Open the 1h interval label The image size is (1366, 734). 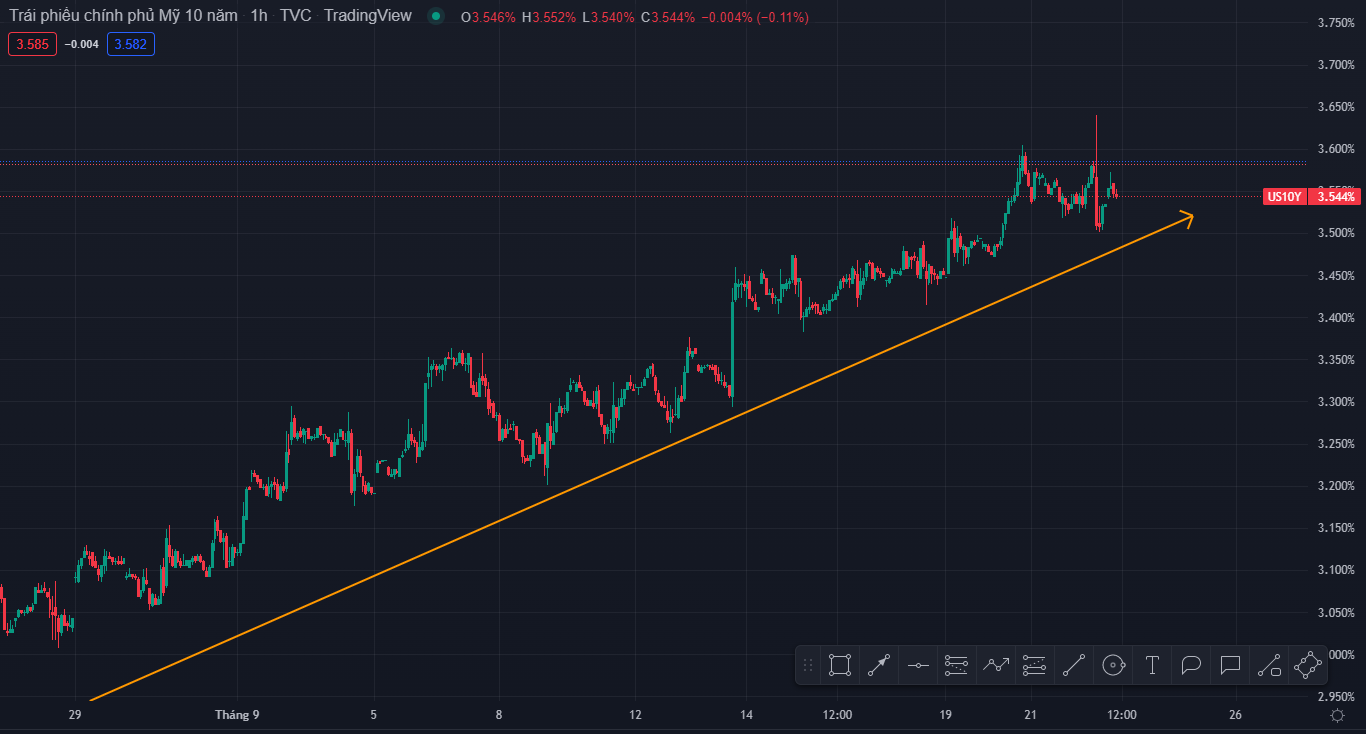[x=259, y=17]
